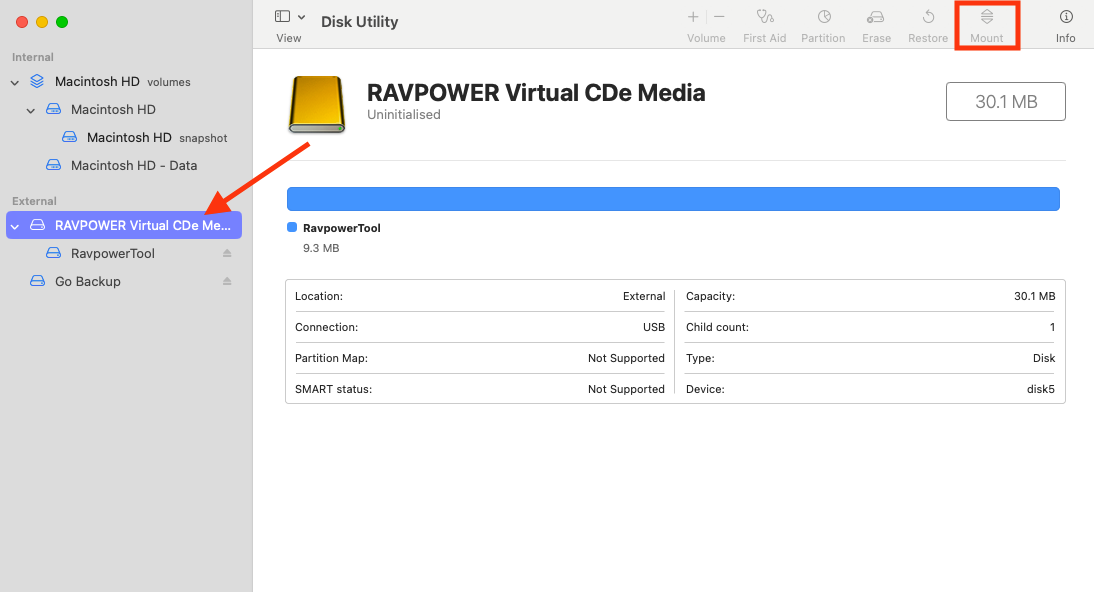Click the blue RavpowerTool usage bar
The height and width of the screenshot is (592, 1094).
point(672,199)
